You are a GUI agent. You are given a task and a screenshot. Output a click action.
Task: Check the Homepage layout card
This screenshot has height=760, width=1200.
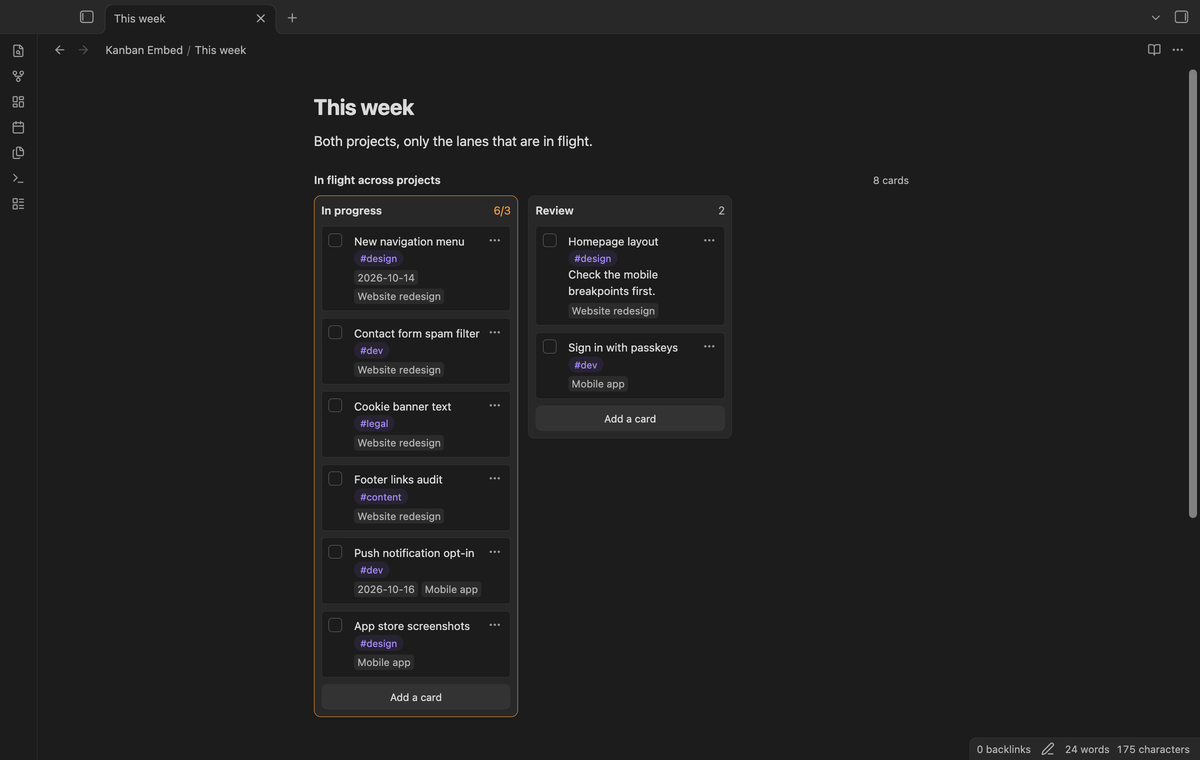tap(549, 240)
